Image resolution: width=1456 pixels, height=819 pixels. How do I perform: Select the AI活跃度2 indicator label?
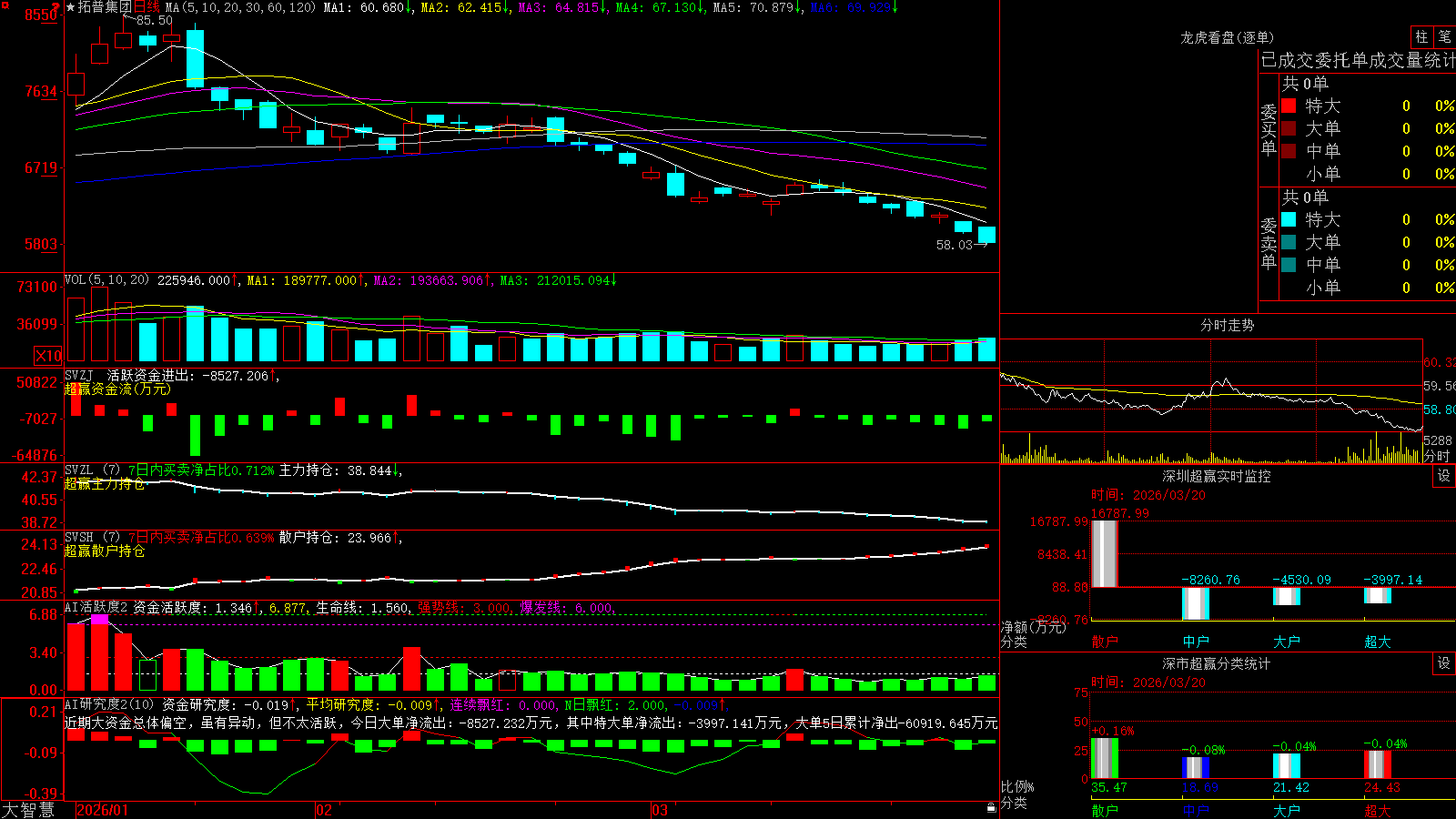click(96, 608)
